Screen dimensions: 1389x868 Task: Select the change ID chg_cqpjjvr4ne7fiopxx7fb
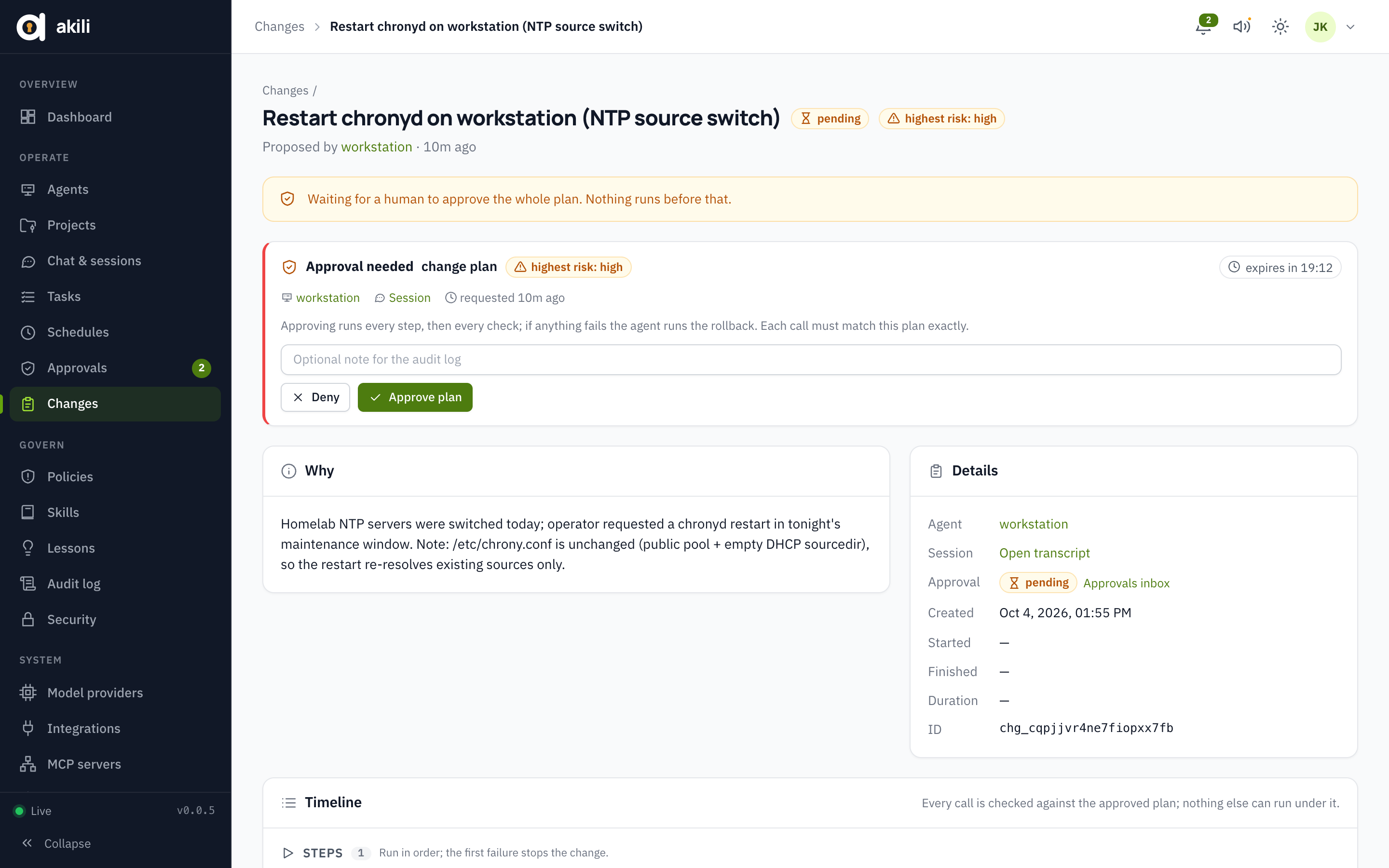tap(1086, 728)
